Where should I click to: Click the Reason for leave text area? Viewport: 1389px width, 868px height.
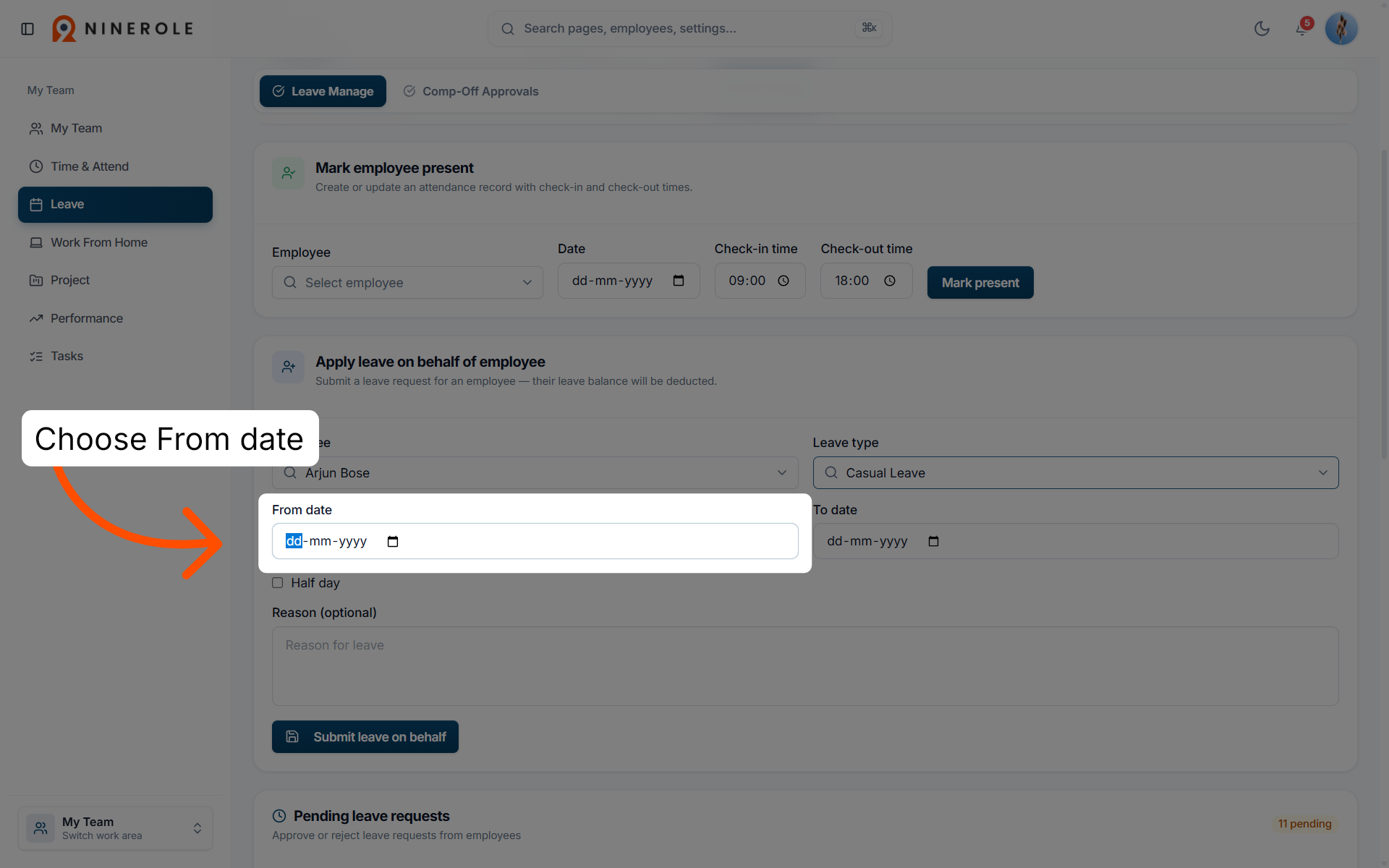(805, 666)
